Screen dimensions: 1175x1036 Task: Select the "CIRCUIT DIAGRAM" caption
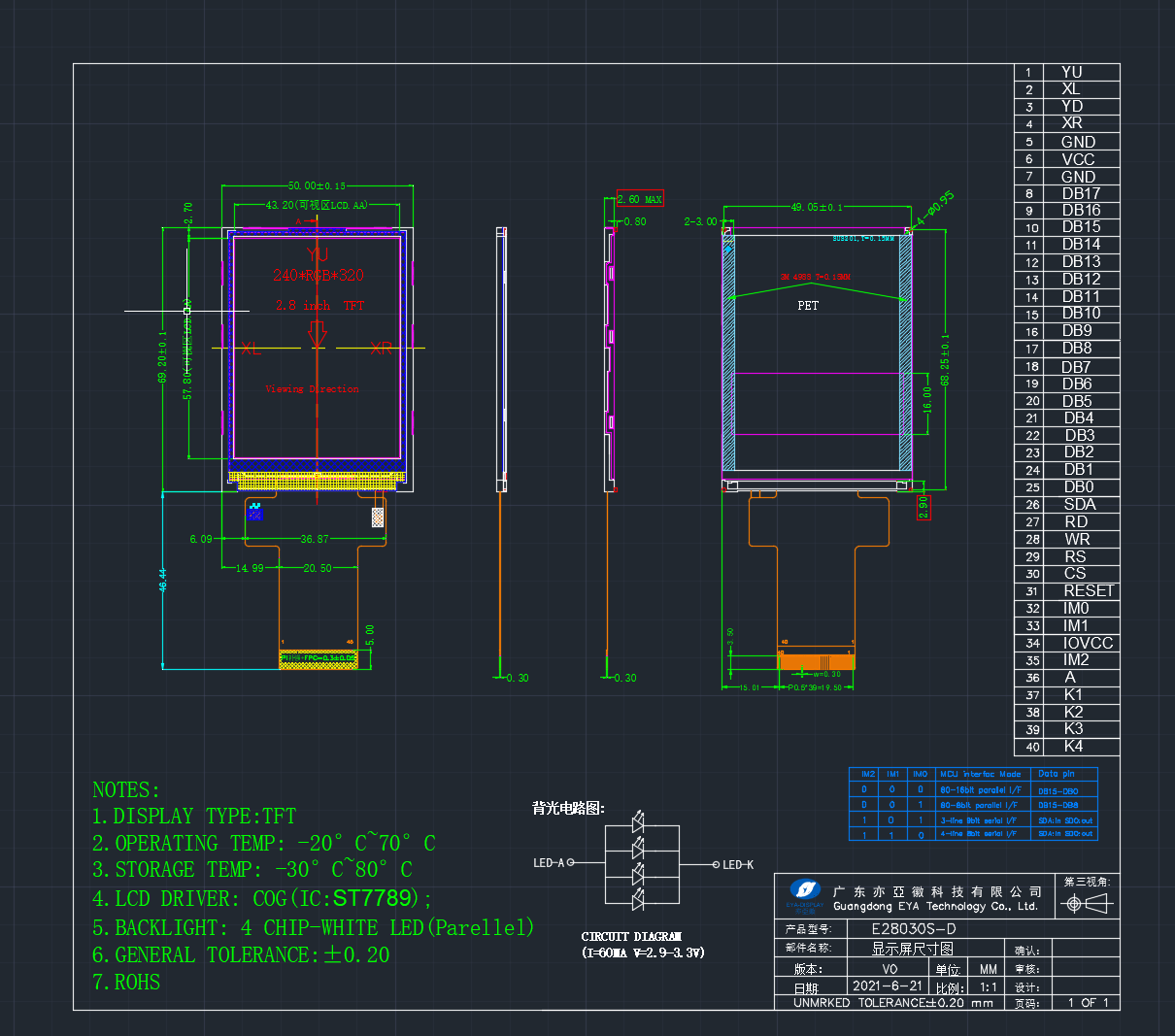[x=631, y=937]
